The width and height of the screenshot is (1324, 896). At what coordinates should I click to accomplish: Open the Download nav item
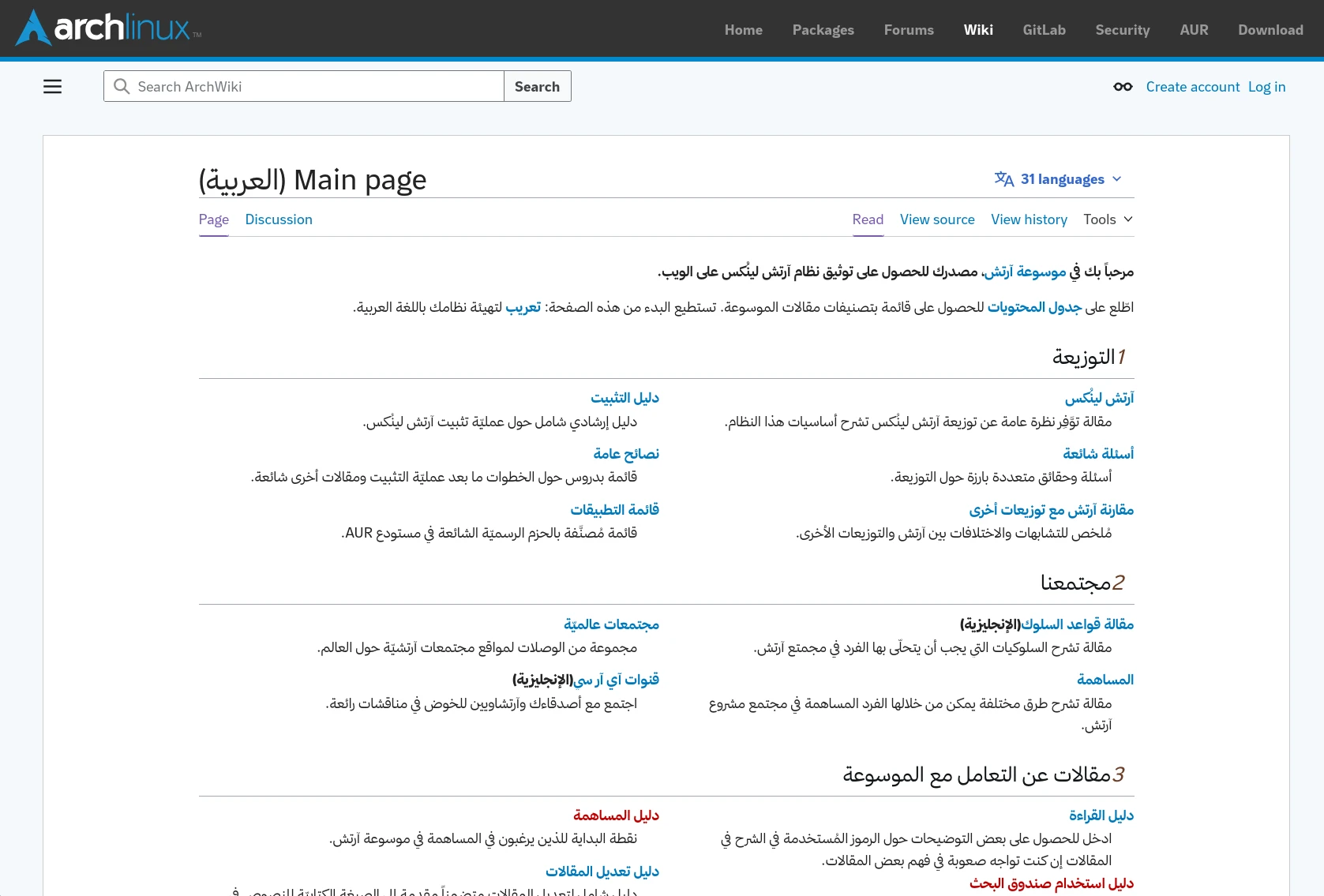click(1270, 30)
